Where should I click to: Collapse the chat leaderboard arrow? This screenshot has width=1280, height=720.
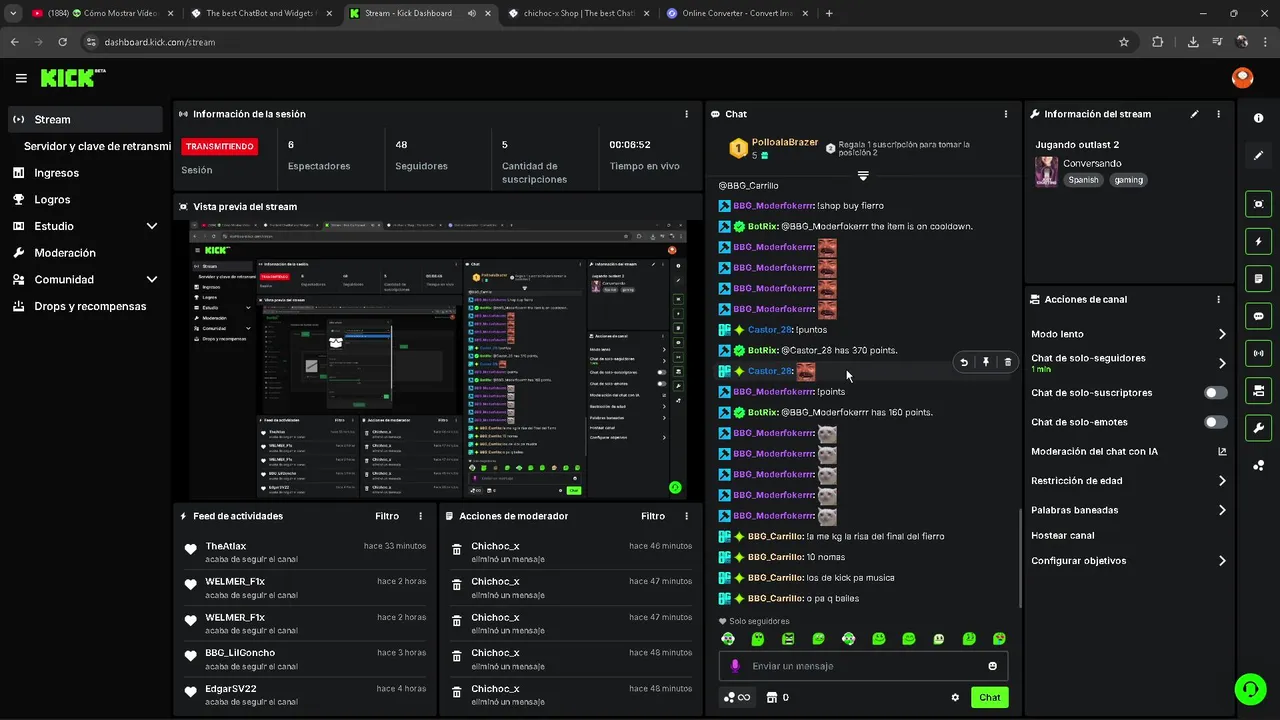[863, 176]
